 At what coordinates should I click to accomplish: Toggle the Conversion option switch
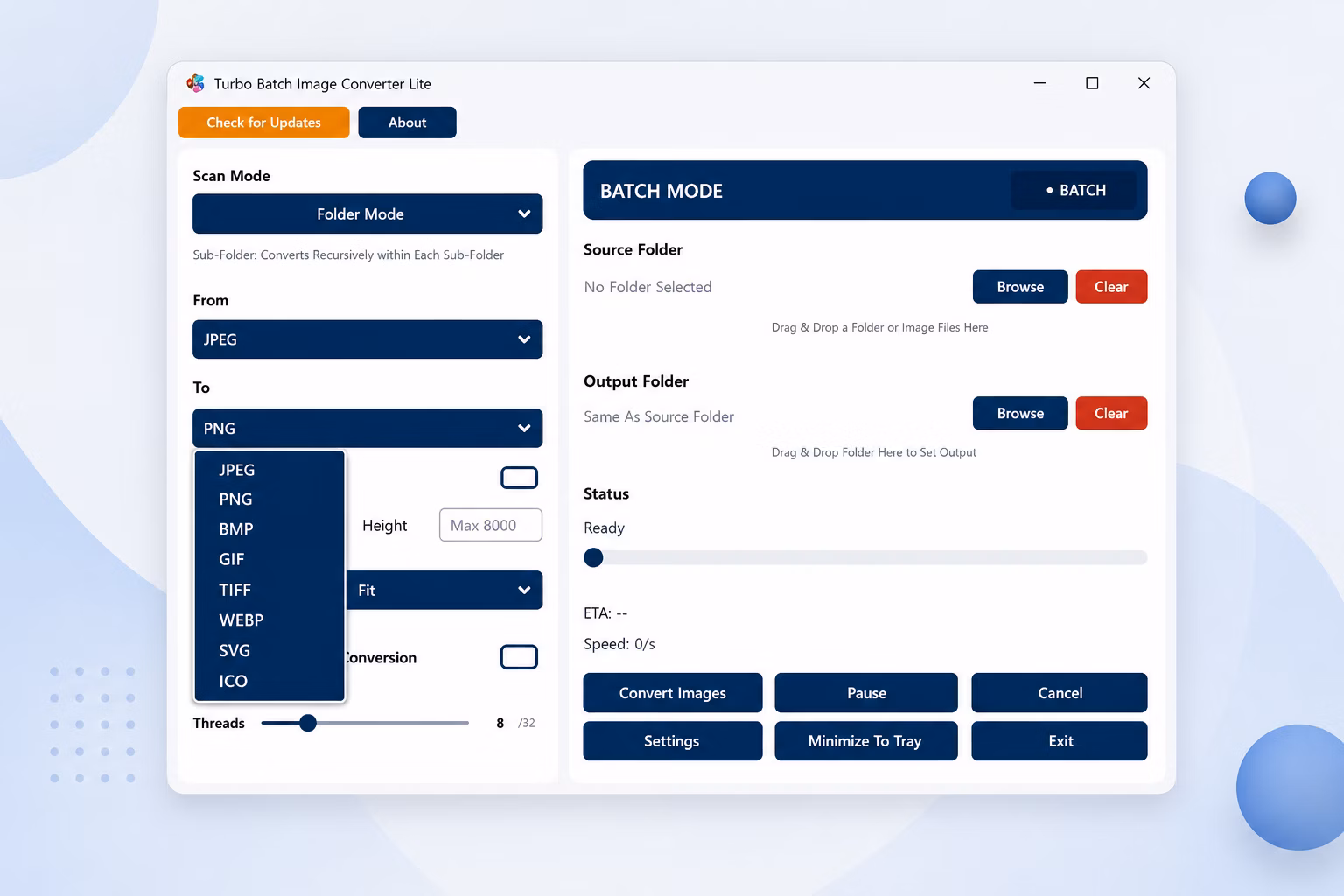[519, 657]
